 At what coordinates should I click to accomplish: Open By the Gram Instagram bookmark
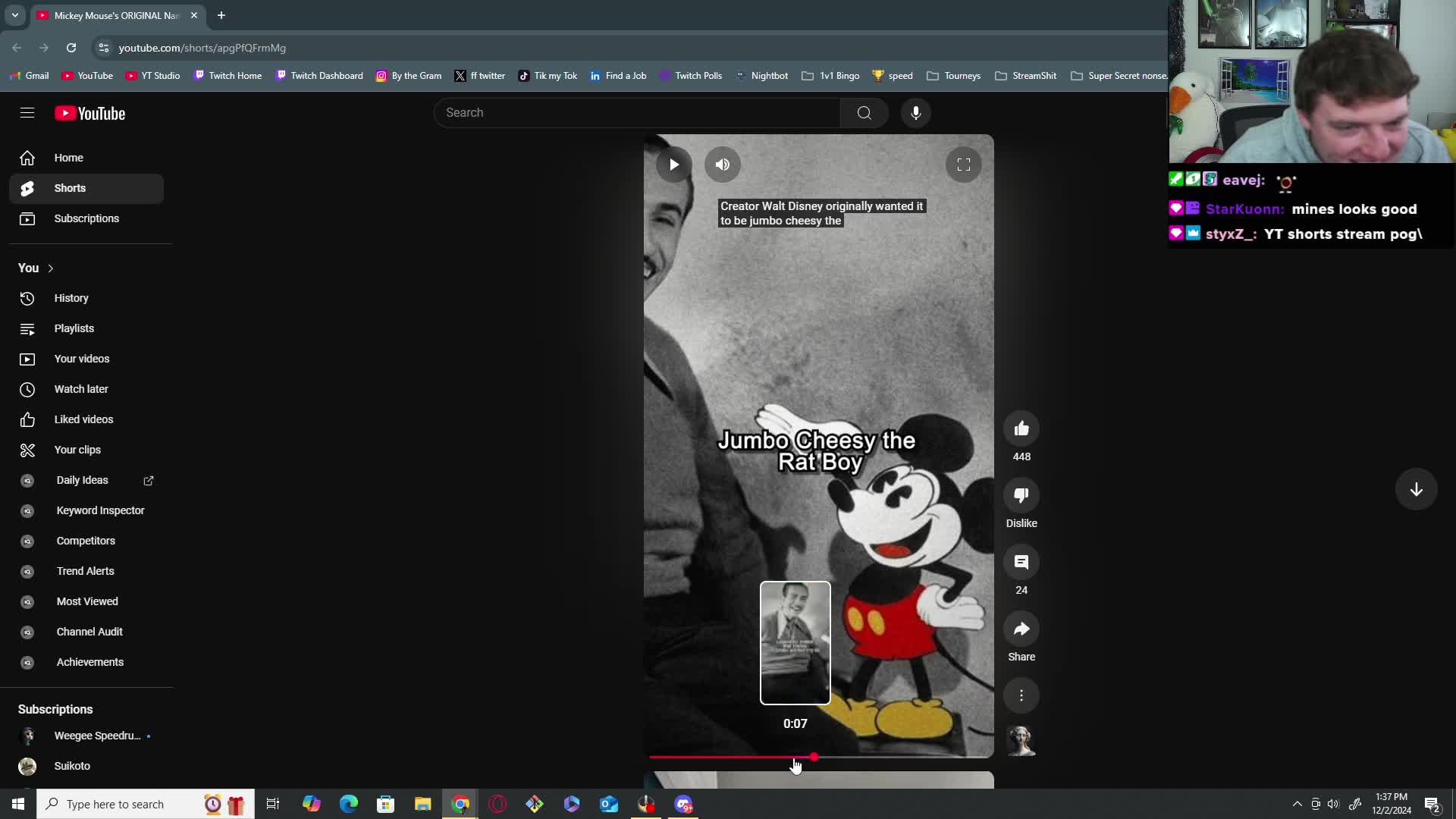pos(409,76)
